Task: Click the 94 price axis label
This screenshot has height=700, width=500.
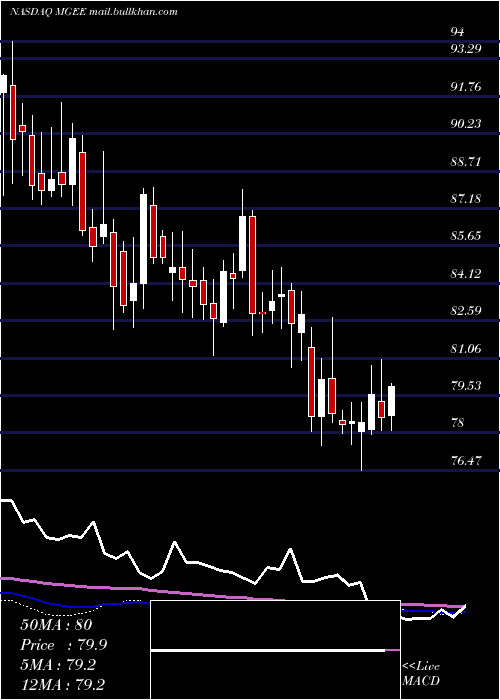Action: point(458,32)
